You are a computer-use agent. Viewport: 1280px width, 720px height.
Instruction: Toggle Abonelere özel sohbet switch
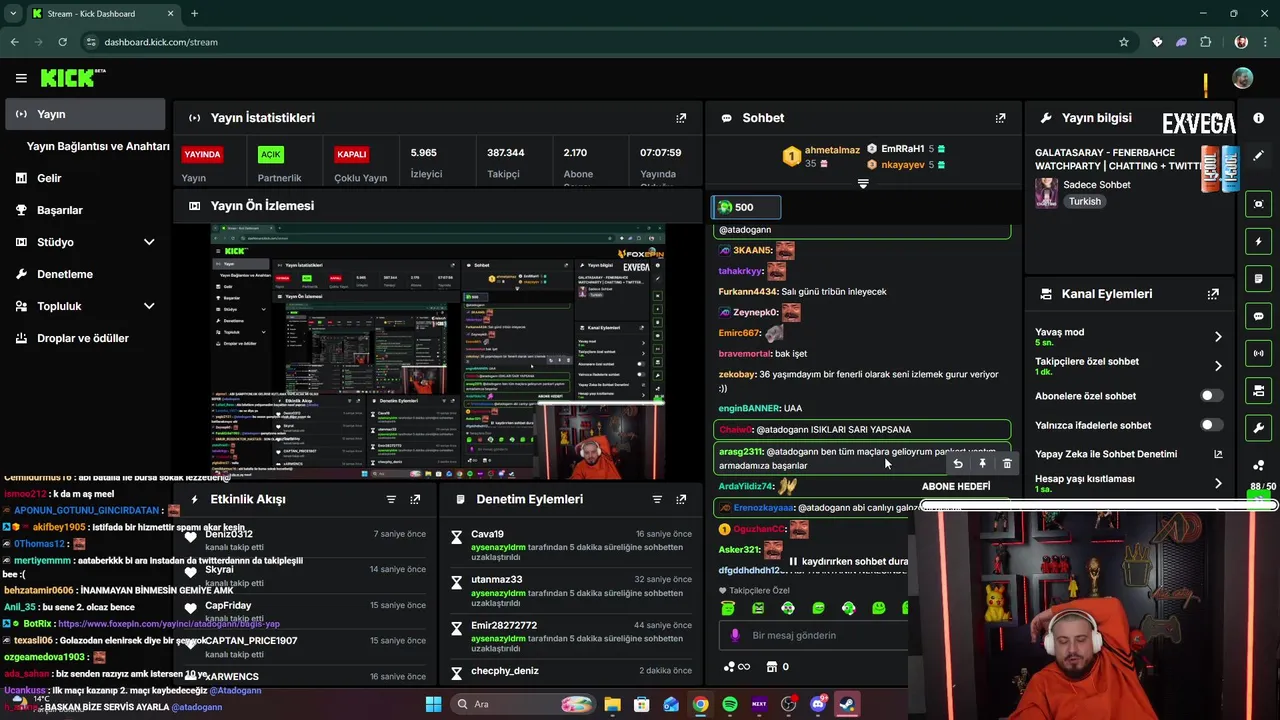(1211, 396)
